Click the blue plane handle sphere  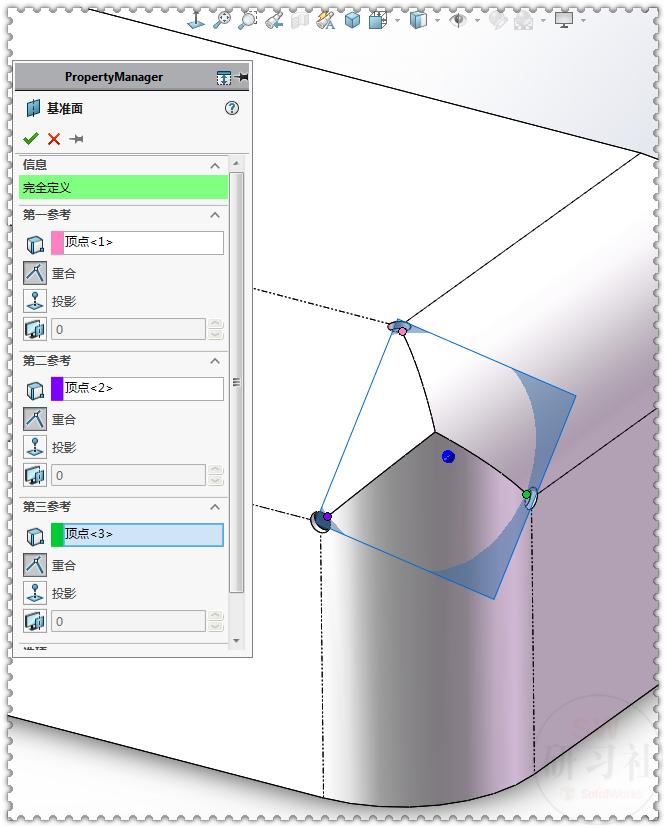point(448,457)
